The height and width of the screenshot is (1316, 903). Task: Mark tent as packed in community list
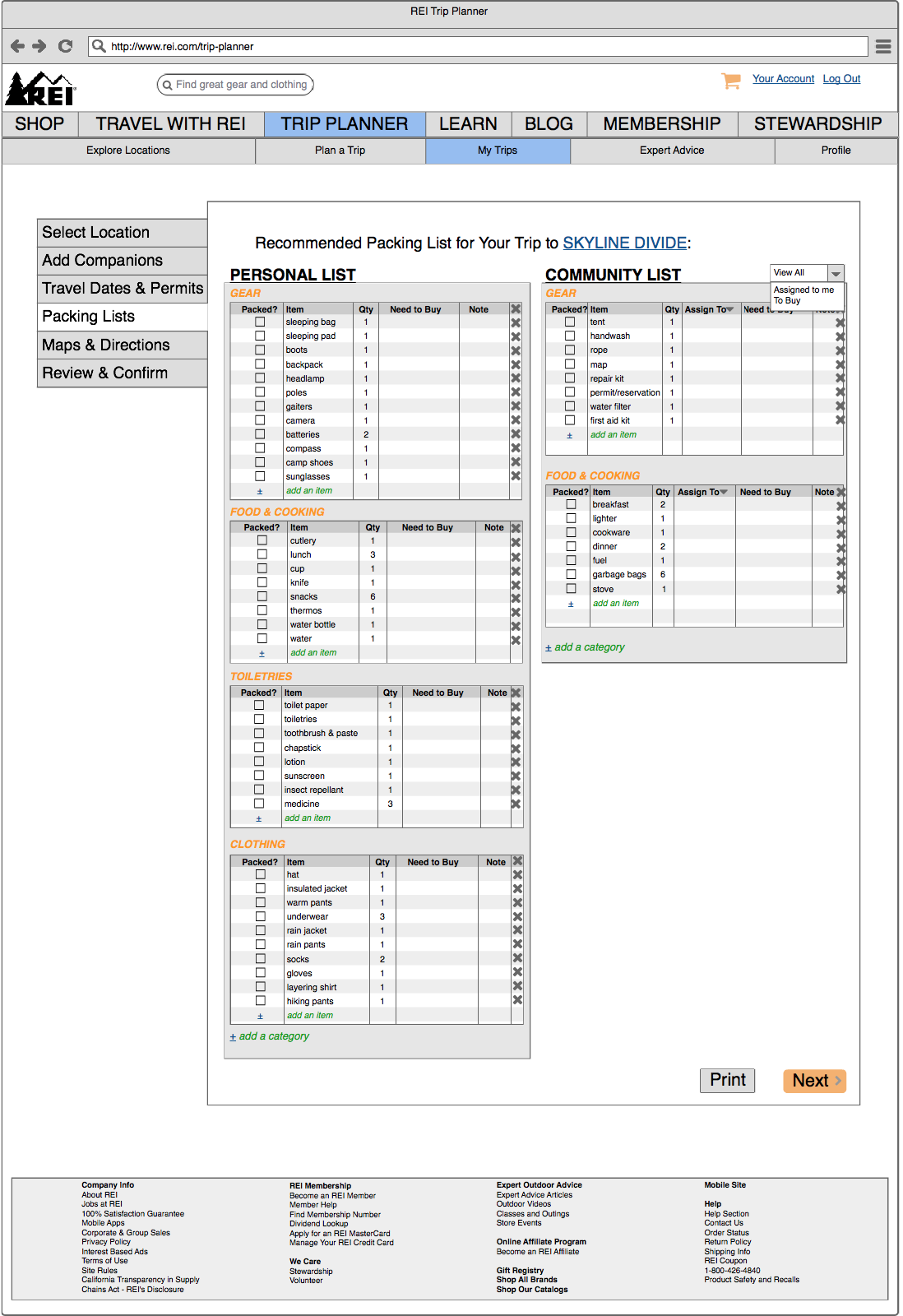tap(570, 322)
